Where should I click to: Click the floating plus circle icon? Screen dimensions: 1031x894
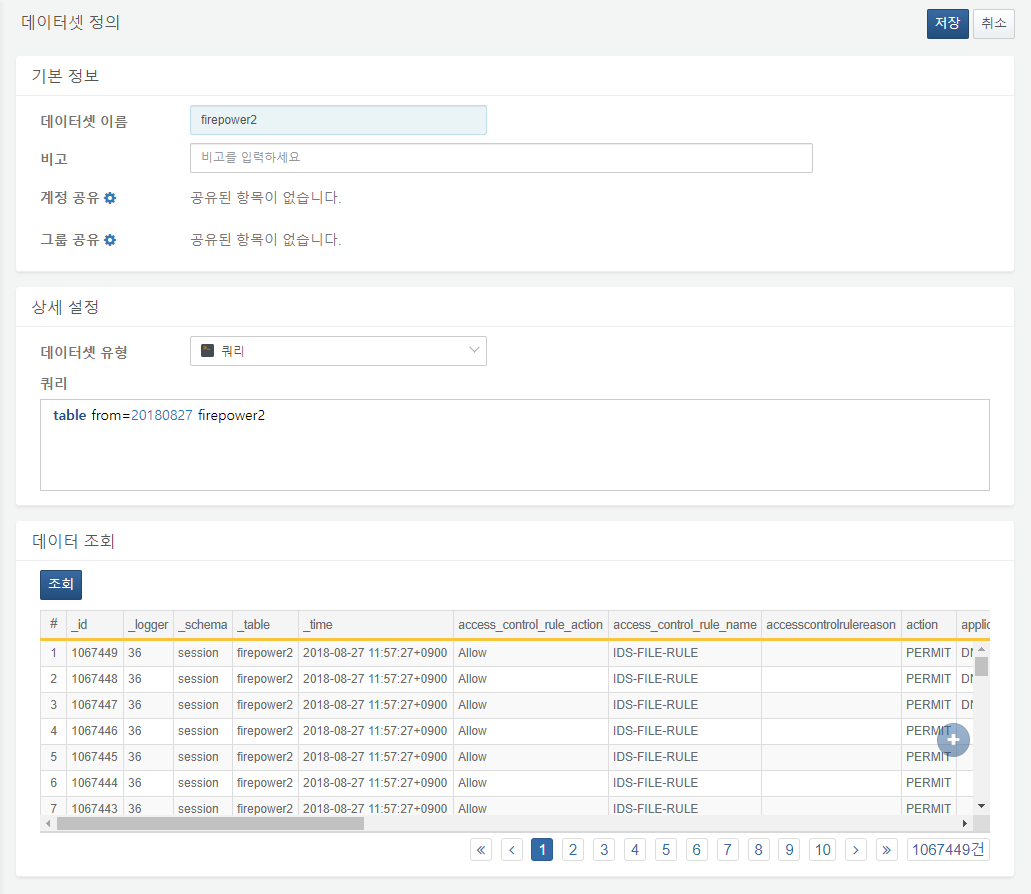[953, 740]
